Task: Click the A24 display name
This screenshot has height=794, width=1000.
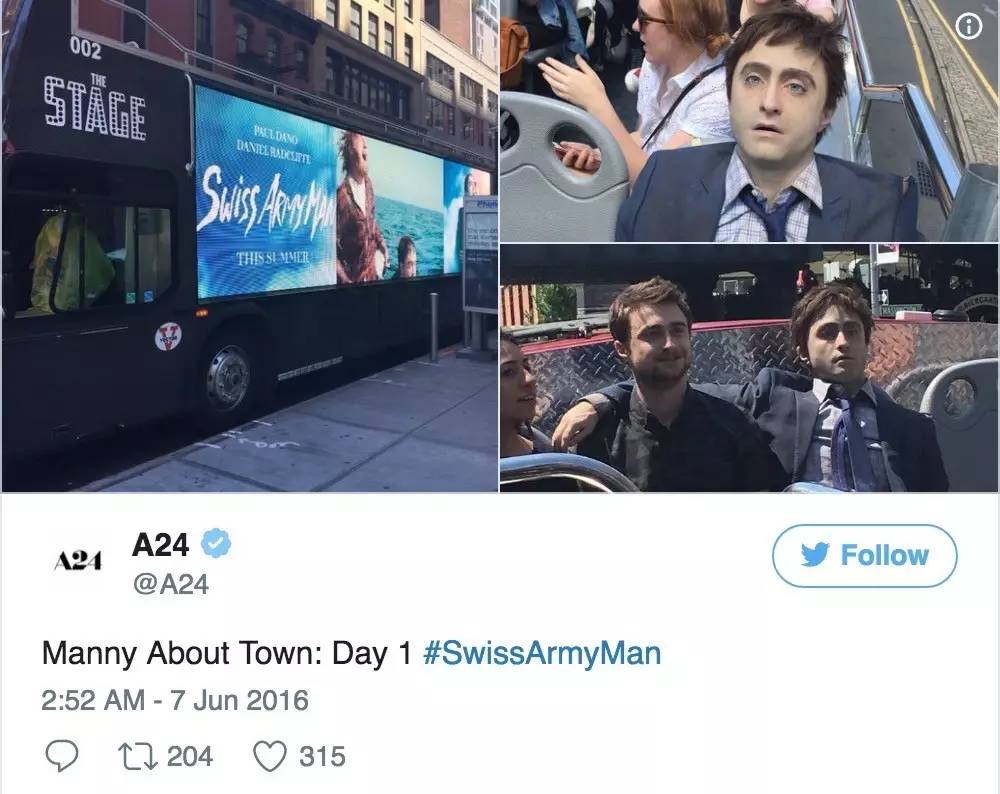Action: tap(160, 545)
